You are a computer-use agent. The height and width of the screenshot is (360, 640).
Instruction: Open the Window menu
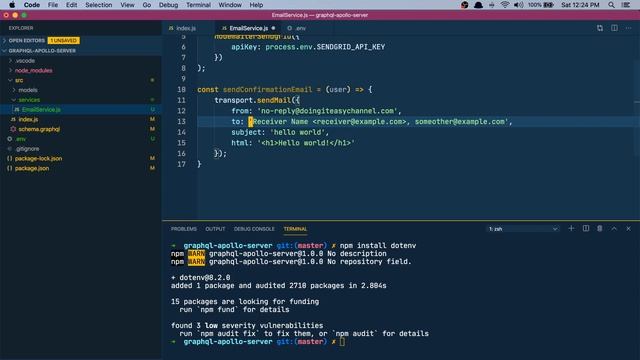(x=230, y=5)
